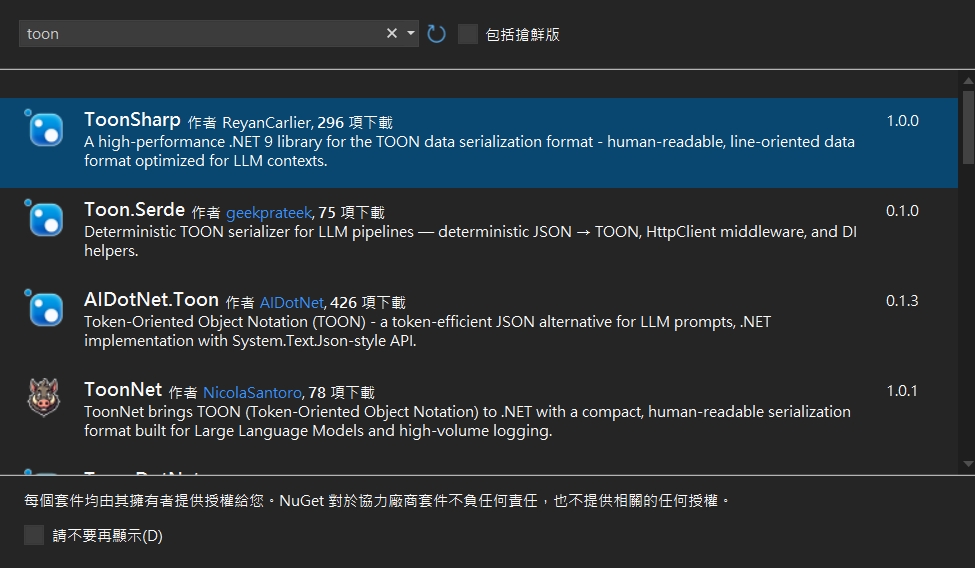Screen dimensions: 975x568
Task: Click the 296 項下載 download count
Action: pyautogui.click(x=355, y=123)
